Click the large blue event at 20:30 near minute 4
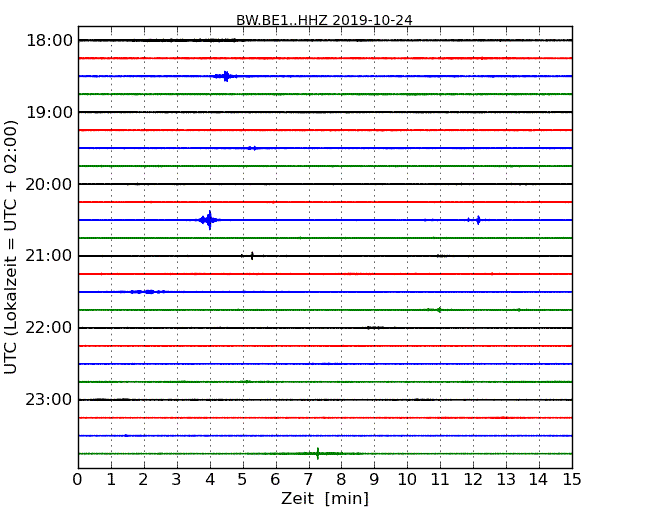Image resolution: width=650 pixels, height=520 pixels. click(x=209, y=220)
